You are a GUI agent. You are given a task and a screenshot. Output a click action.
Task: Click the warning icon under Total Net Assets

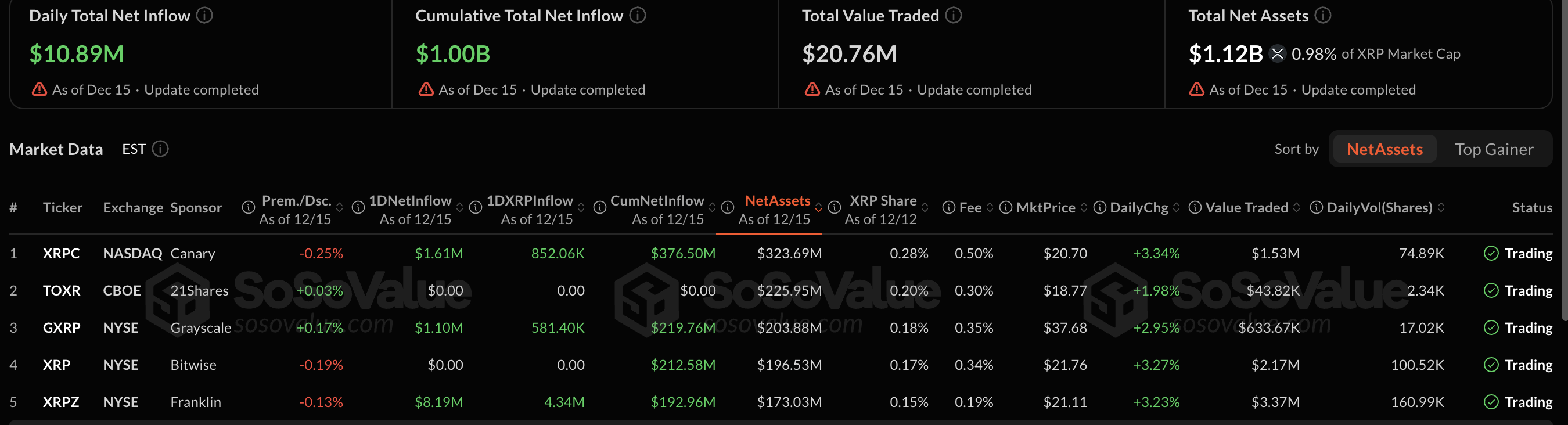click(1196, 88)
